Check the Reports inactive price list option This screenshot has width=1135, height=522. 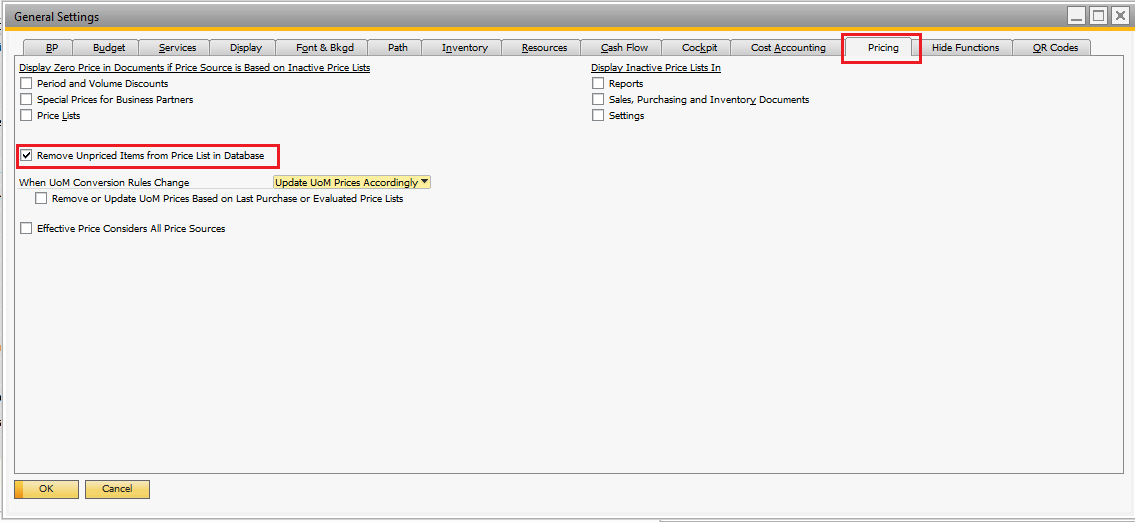pos(599,84)
